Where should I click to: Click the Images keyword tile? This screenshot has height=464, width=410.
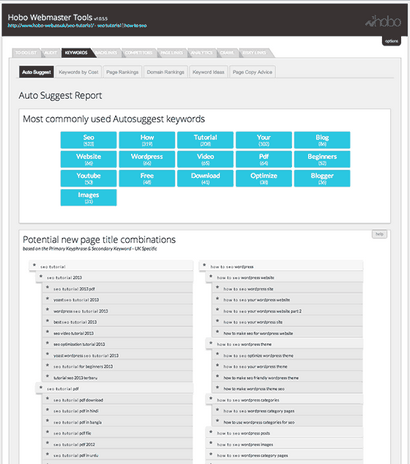point(89,198)
